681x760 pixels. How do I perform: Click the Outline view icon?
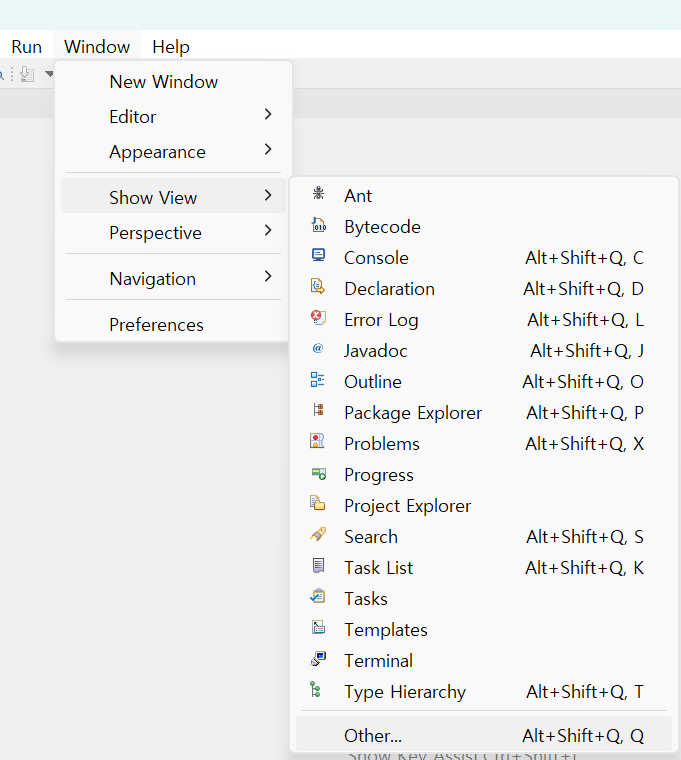click(x=317, y=380)
